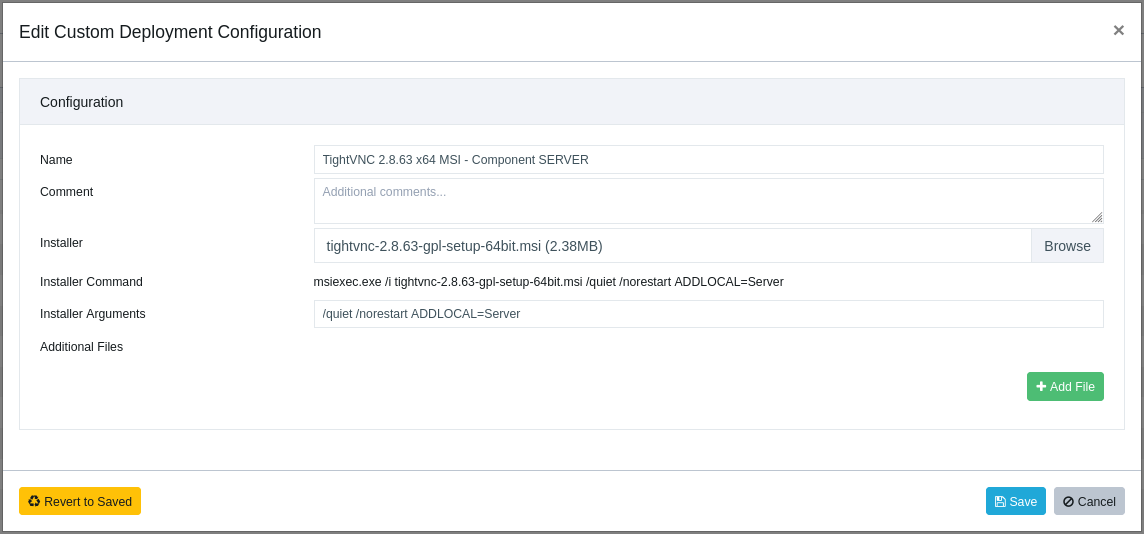This screenshot has width=1144, height=534.
Task: Click the Edit Custom Deployment Configuration title
Action: [170, 32]
